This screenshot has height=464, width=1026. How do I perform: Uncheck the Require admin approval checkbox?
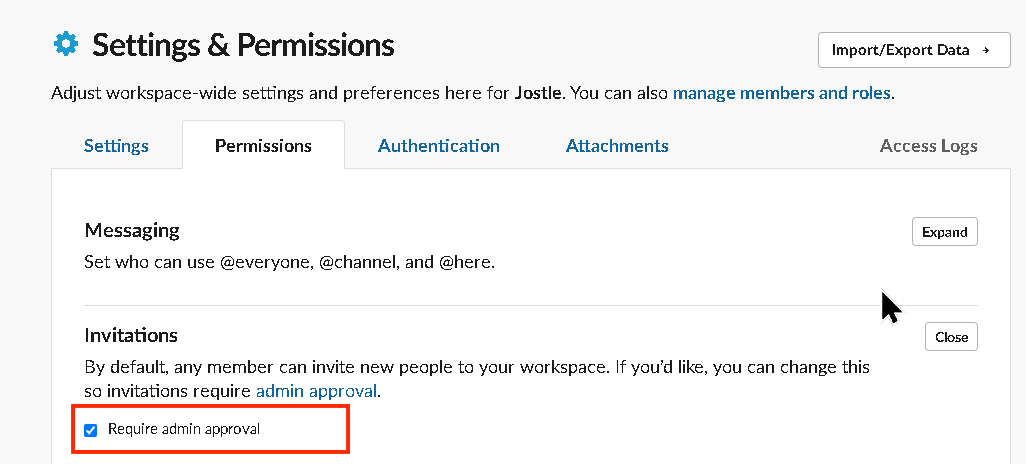(91, 430)
